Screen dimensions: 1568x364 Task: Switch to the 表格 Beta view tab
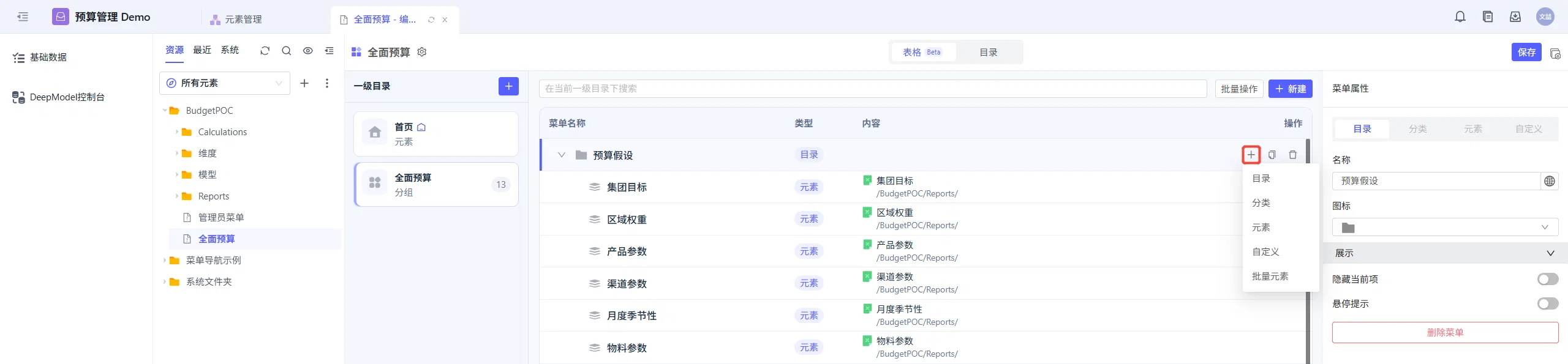[x=922, y=53]
